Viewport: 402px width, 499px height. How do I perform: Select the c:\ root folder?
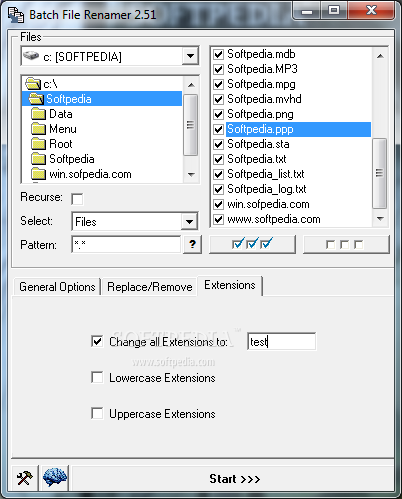tap(50, 84)
